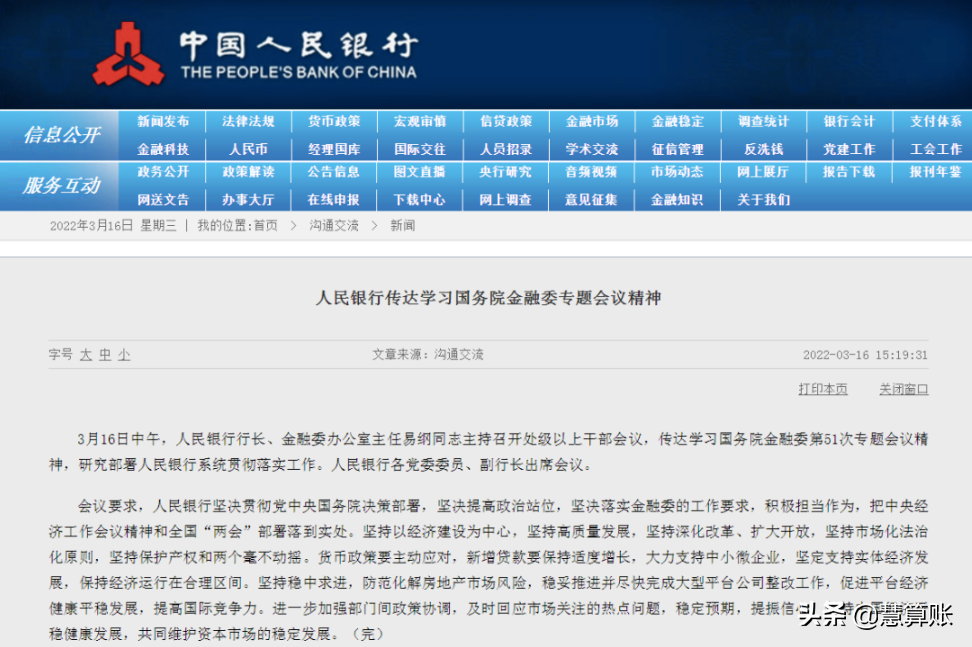Open 网上调查 navigation item

(x=506, y=200)
